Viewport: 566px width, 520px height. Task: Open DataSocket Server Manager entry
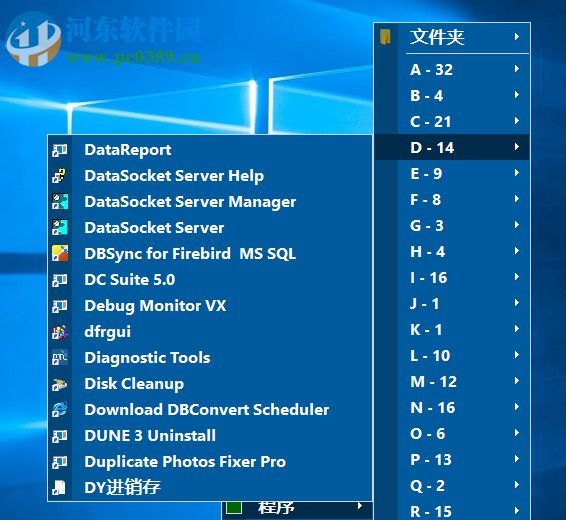210,202
